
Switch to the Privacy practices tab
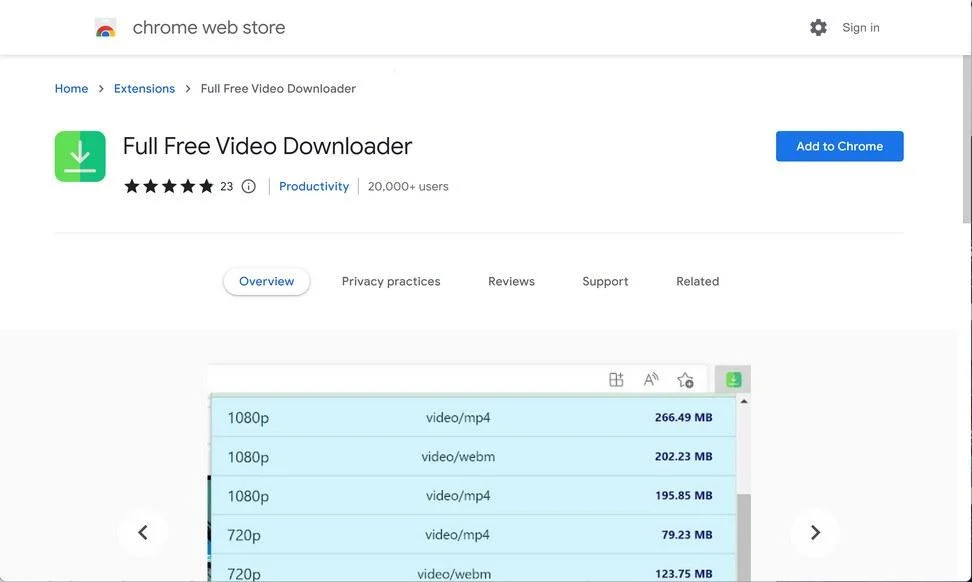pyautogui.click(x=391, y=281)
